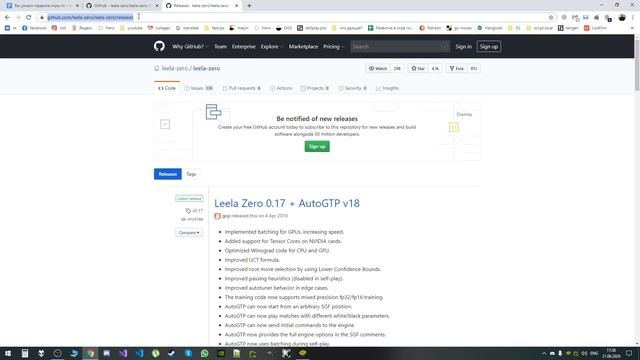Open the Patreon bookmark
640x360 pixels.
(430, 28)
